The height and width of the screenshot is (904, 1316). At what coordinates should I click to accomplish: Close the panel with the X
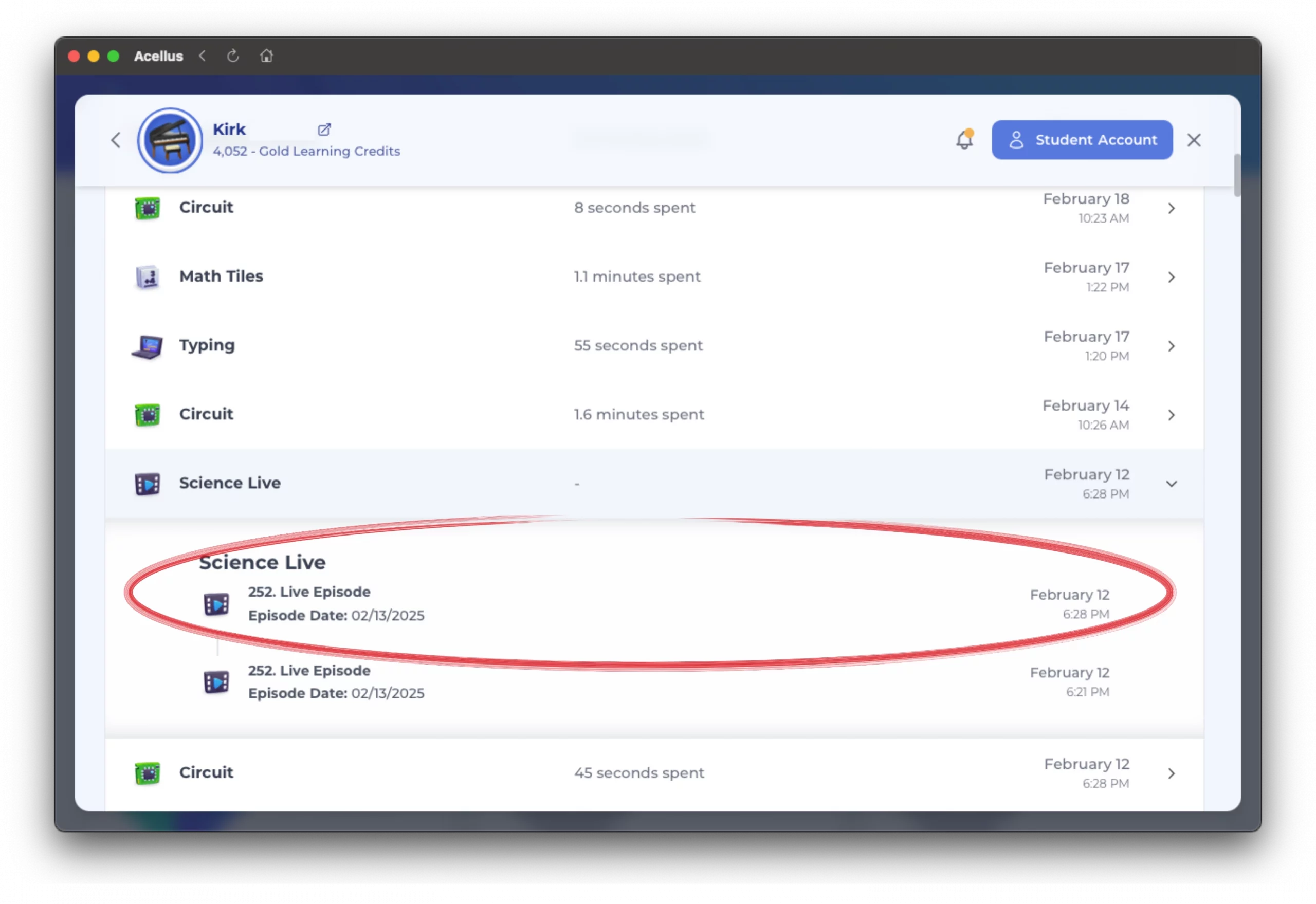[x=1194, y=140]
